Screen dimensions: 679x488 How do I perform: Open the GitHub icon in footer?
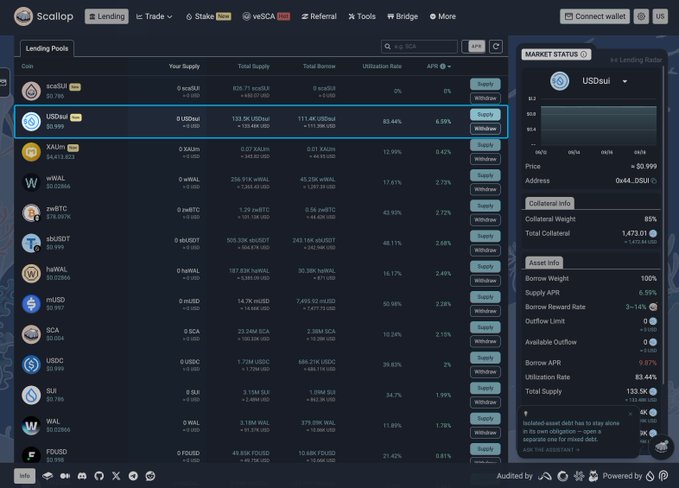[99, 476]
